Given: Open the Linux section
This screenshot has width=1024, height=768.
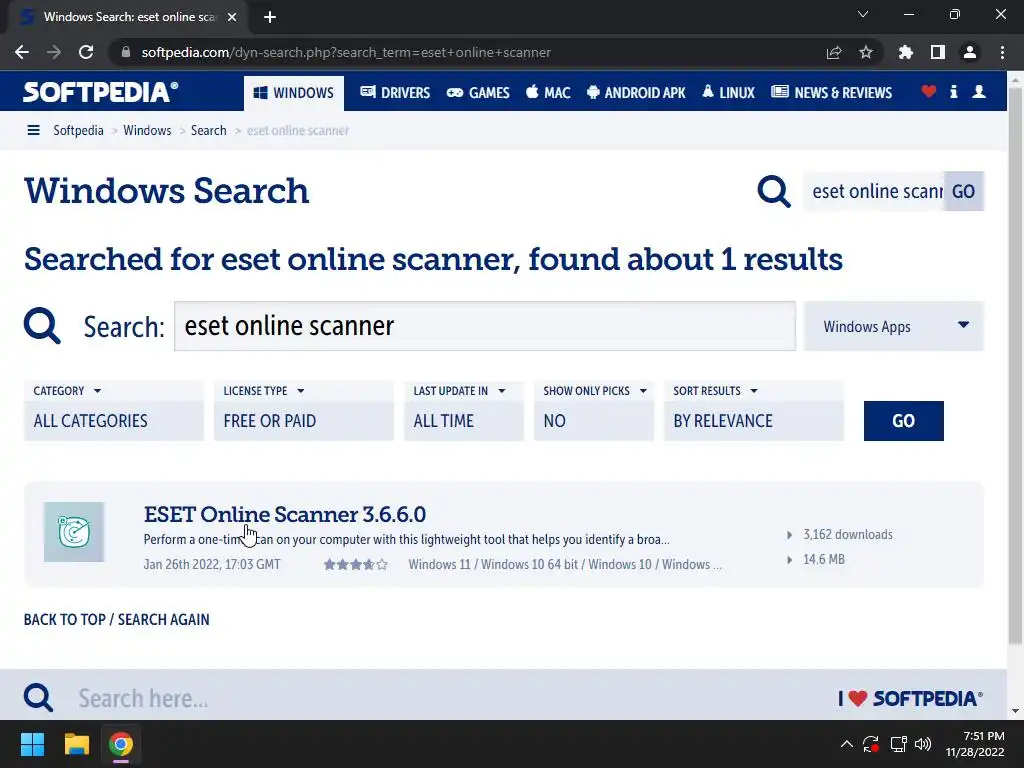Looking at the screenshot, I should tap(729, 93).
